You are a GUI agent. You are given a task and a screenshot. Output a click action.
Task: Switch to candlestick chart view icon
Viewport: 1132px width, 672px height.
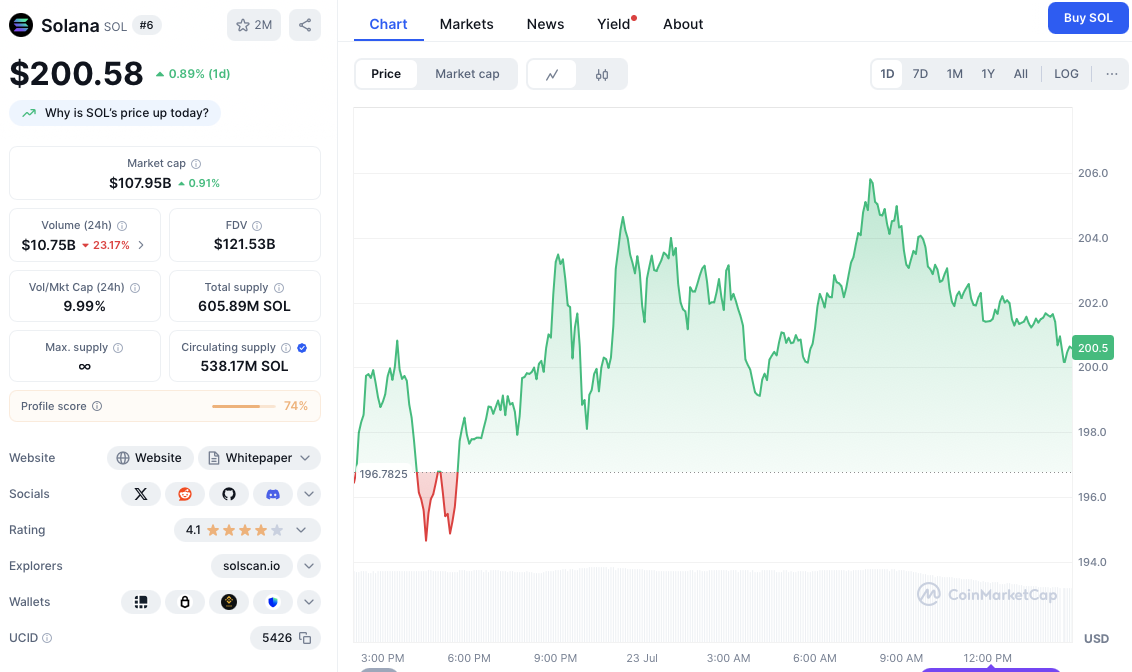tap(602, 74)
